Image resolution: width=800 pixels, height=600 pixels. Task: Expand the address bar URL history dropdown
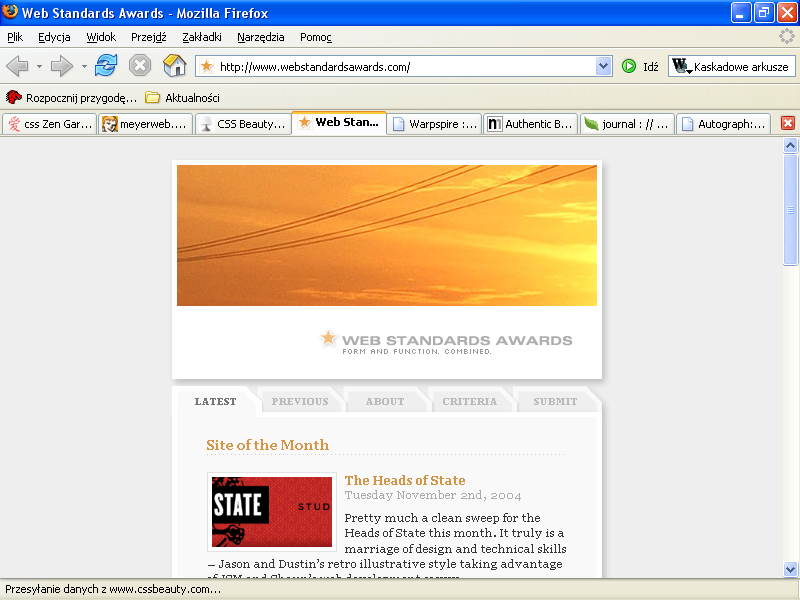[x=603, y=66]
